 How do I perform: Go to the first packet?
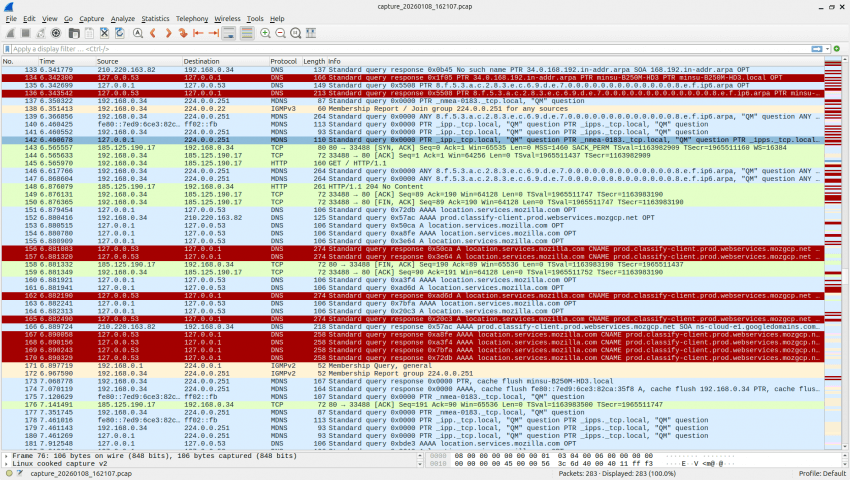199,33
